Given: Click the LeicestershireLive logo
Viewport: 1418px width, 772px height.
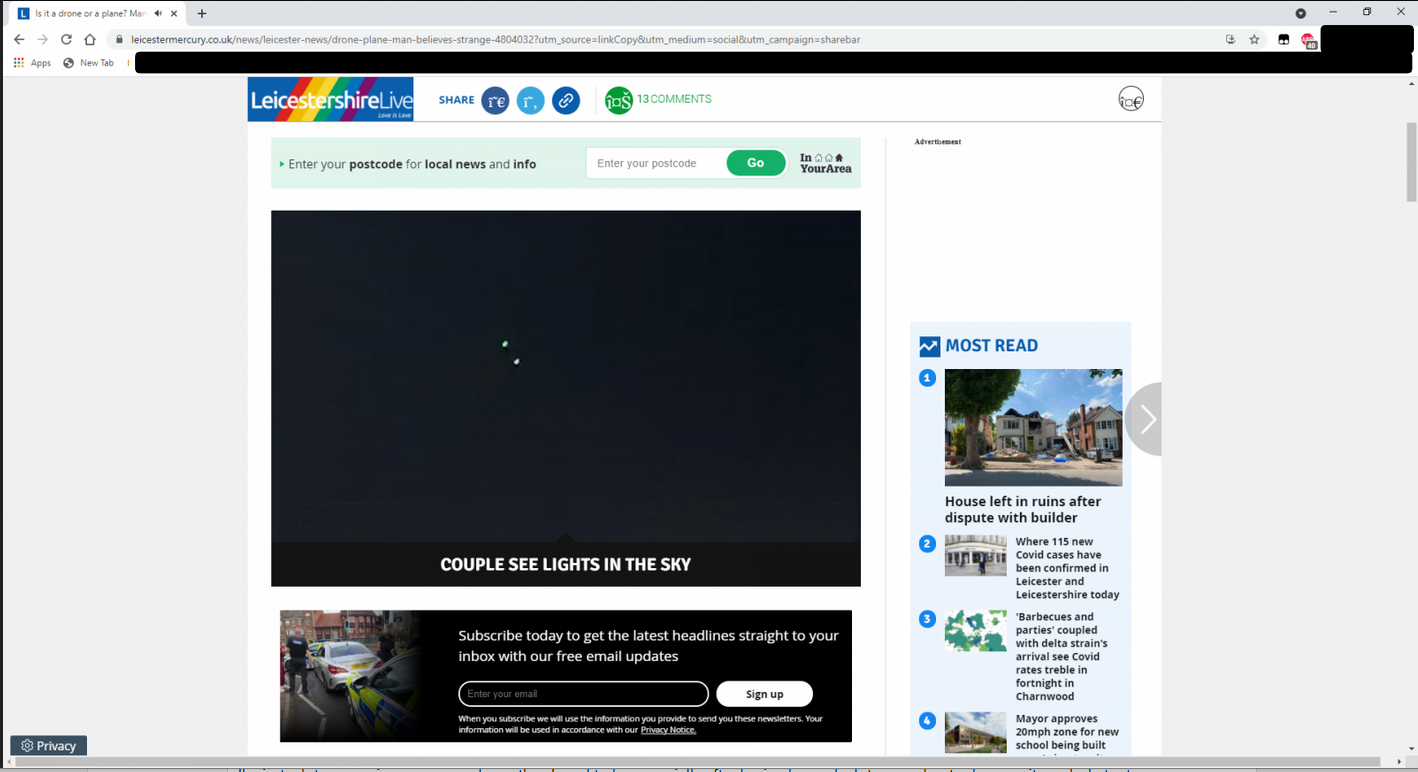Looking at the screenshot, I should click(x=330, y=99).
